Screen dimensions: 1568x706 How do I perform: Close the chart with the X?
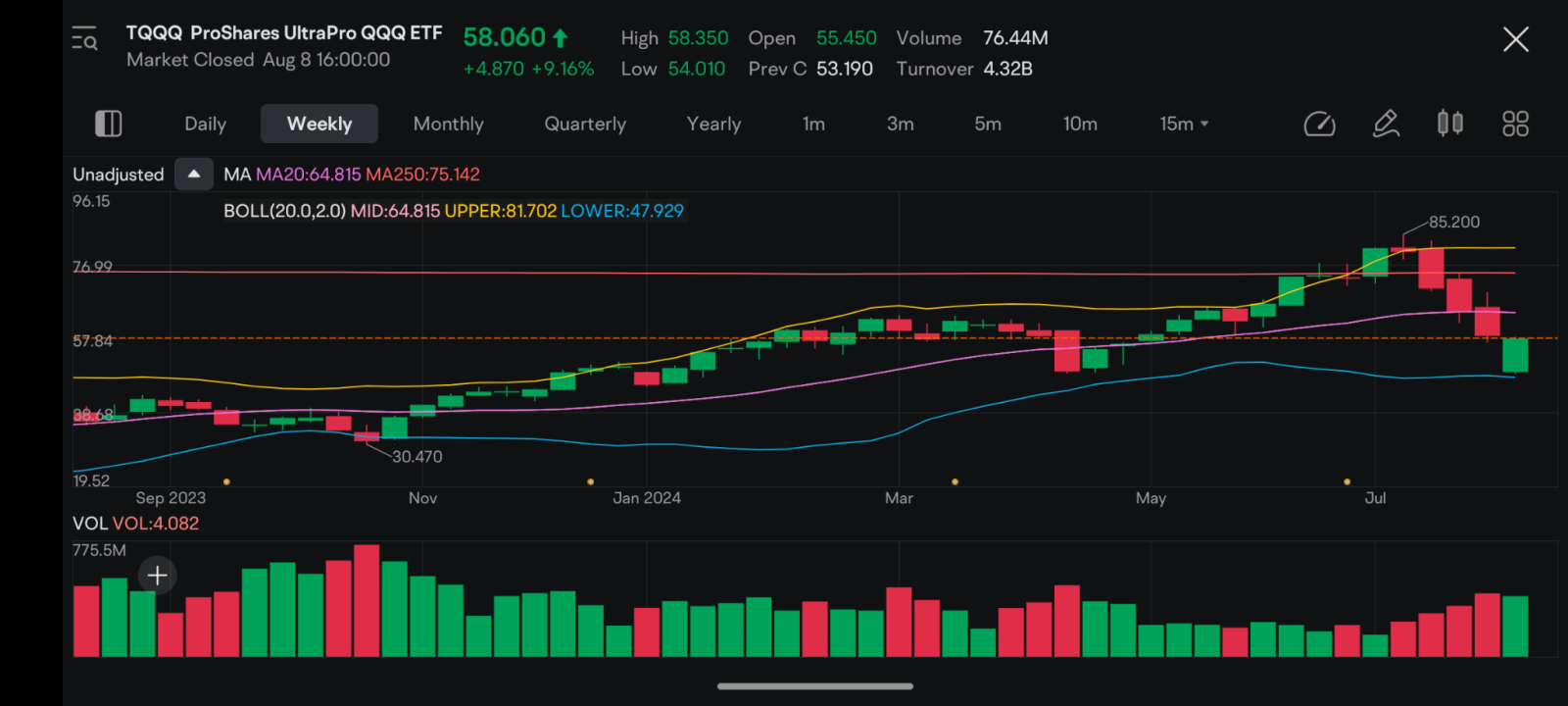(x=1515, y=39)
